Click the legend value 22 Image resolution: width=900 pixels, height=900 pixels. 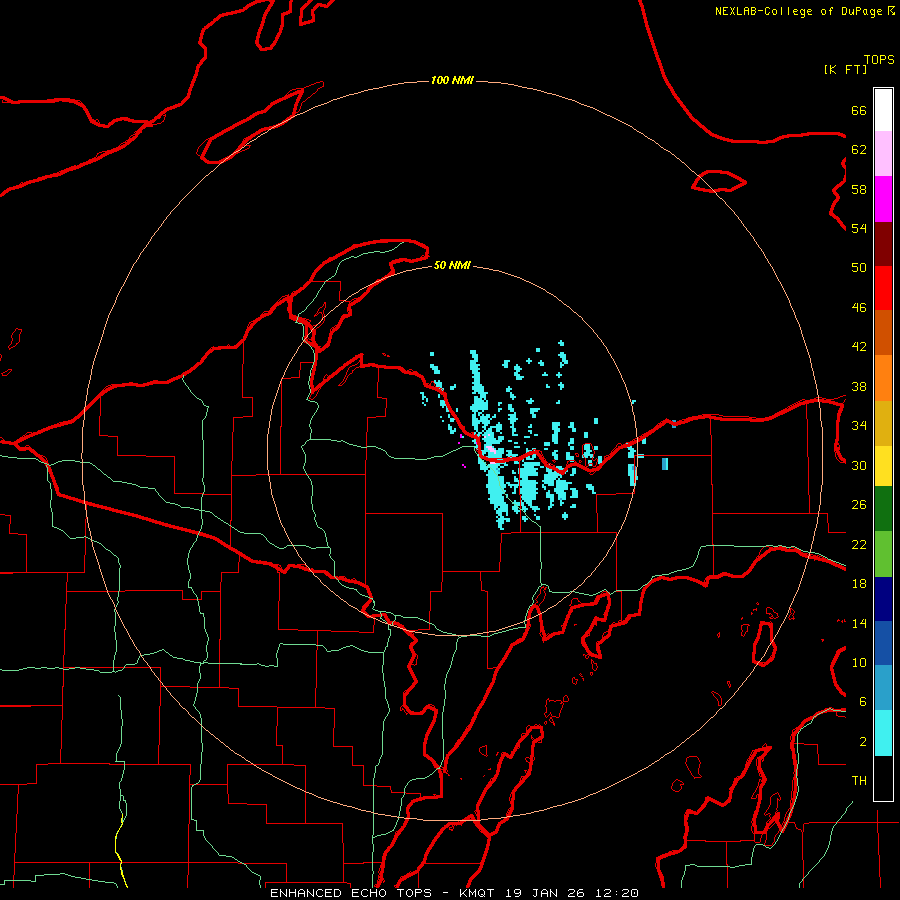click(859, 545)
